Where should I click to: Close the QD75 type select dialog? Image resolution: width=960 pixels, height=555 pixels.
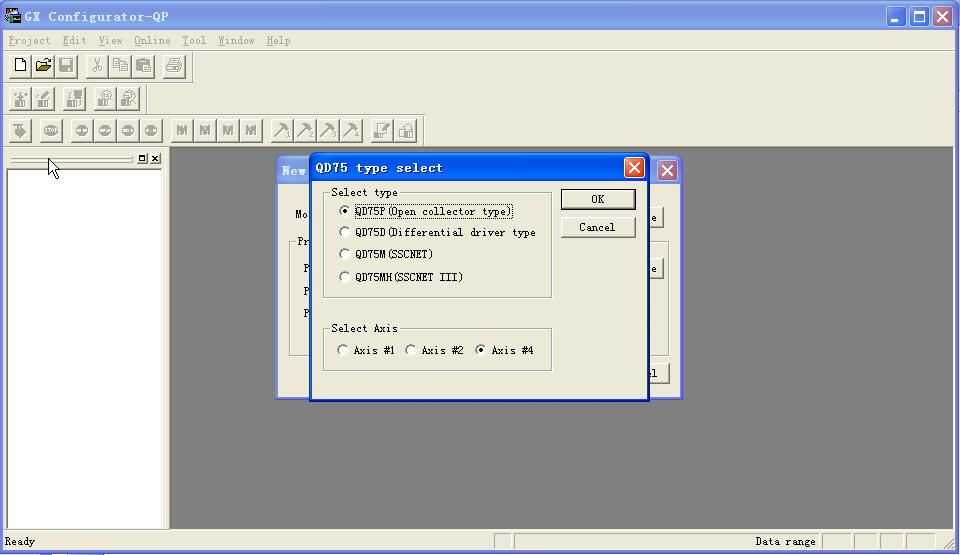point(633,168)
